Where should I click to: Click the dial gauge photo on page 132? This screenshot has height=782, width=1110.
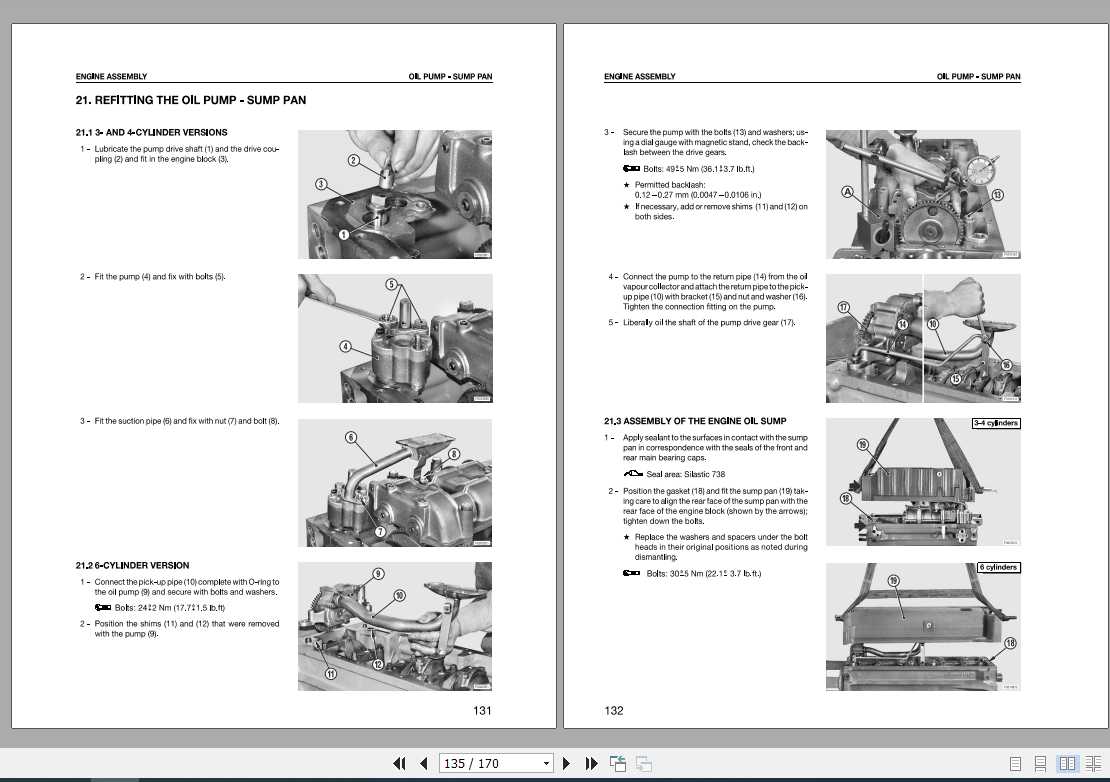(x=922, y=193)
